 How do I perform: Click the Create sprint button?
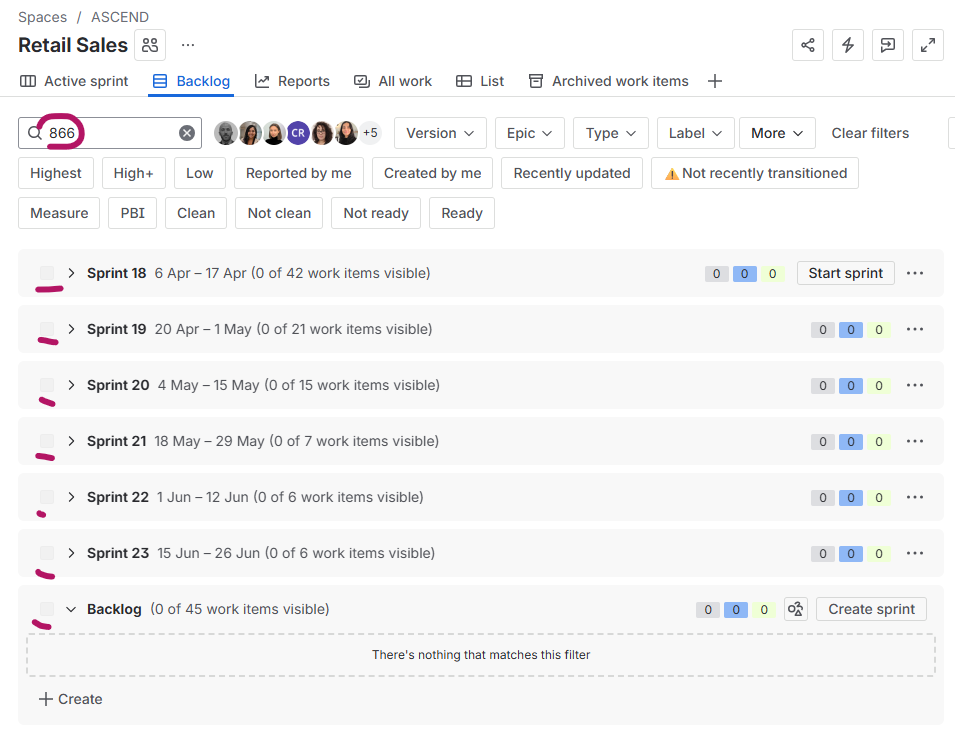click(871, 609)
